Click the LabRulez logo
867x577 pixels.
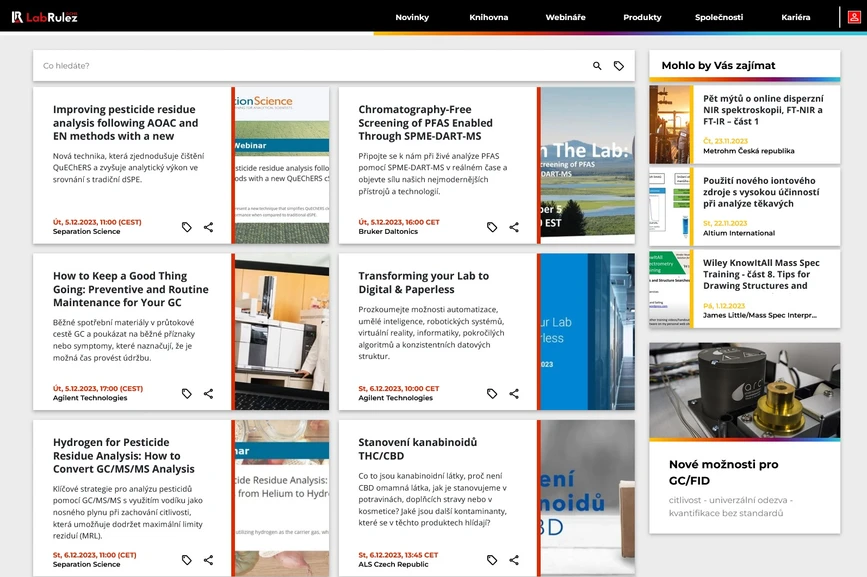pos(45,17)
